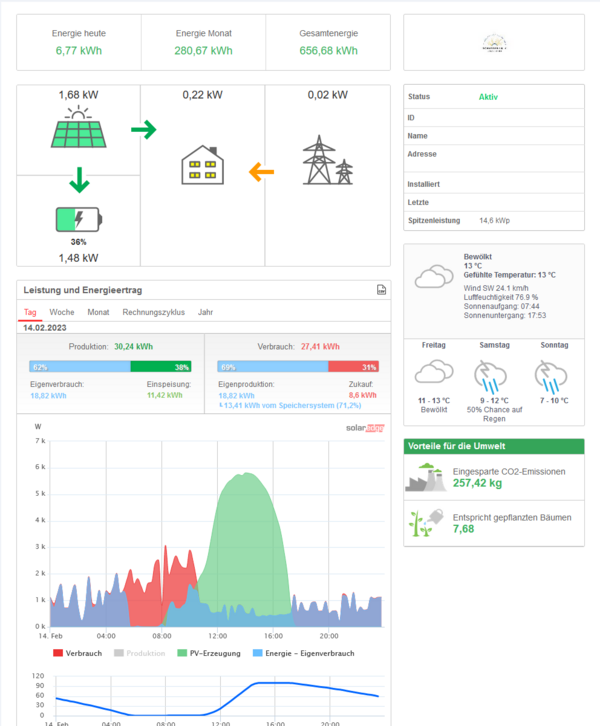Click the 1,48 kW battery power reading

click(78, 258)
